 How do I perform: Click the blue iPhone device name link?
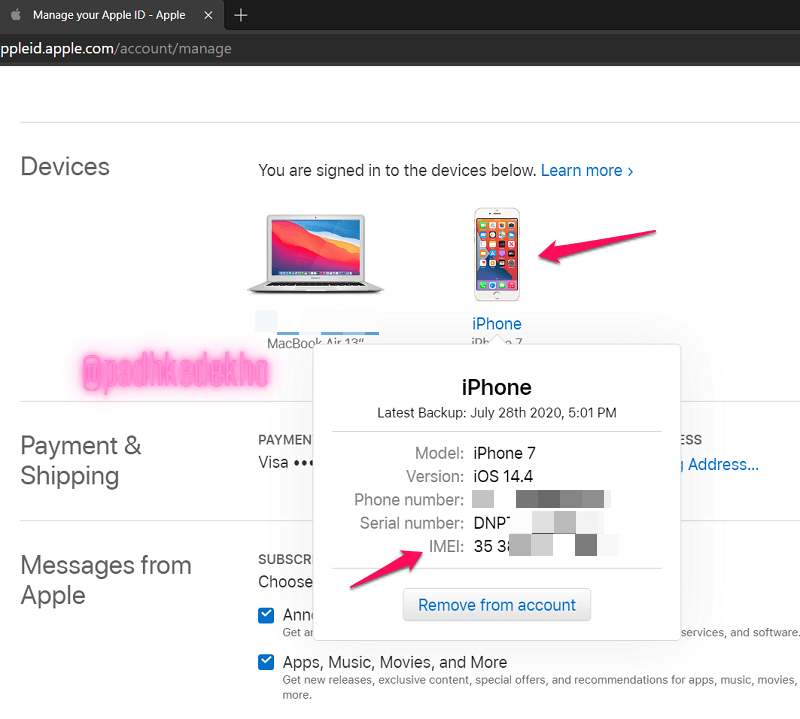point(496,324)
